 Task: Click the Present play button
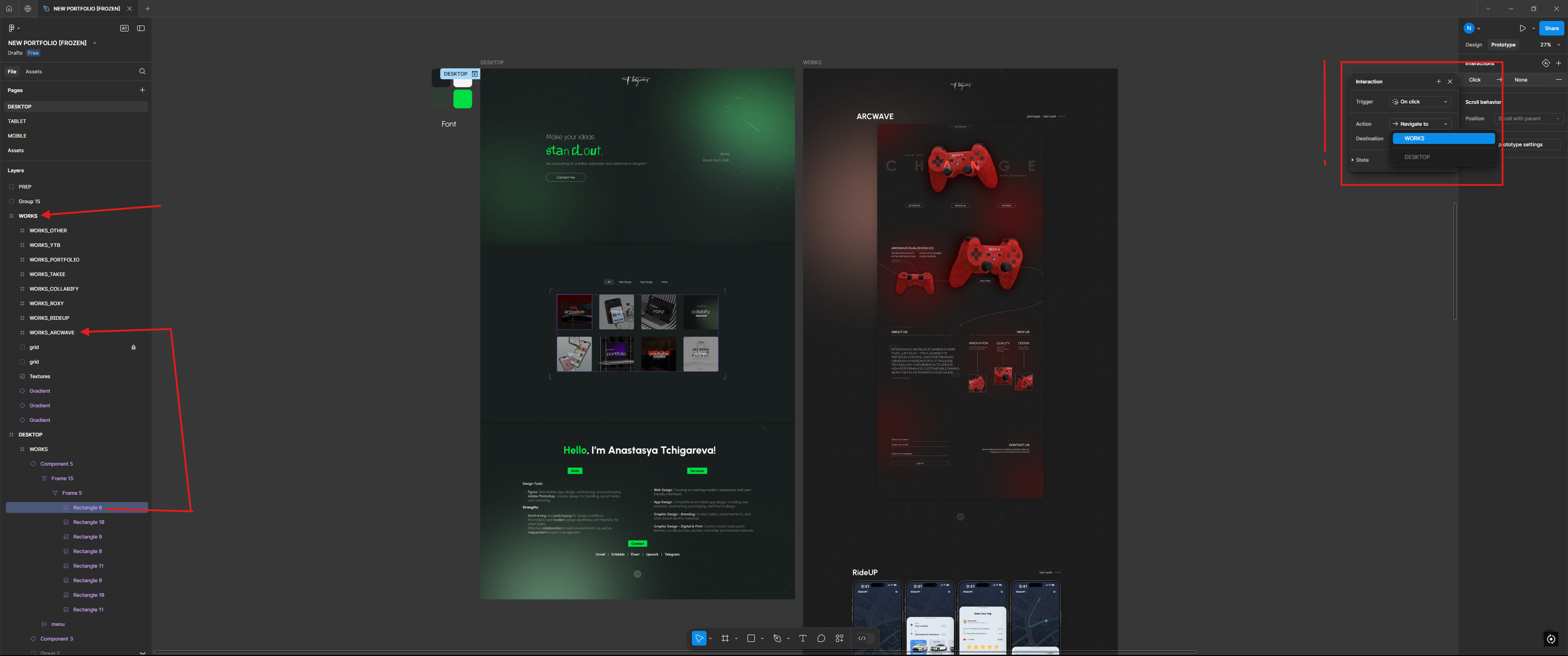point(1522,28)
